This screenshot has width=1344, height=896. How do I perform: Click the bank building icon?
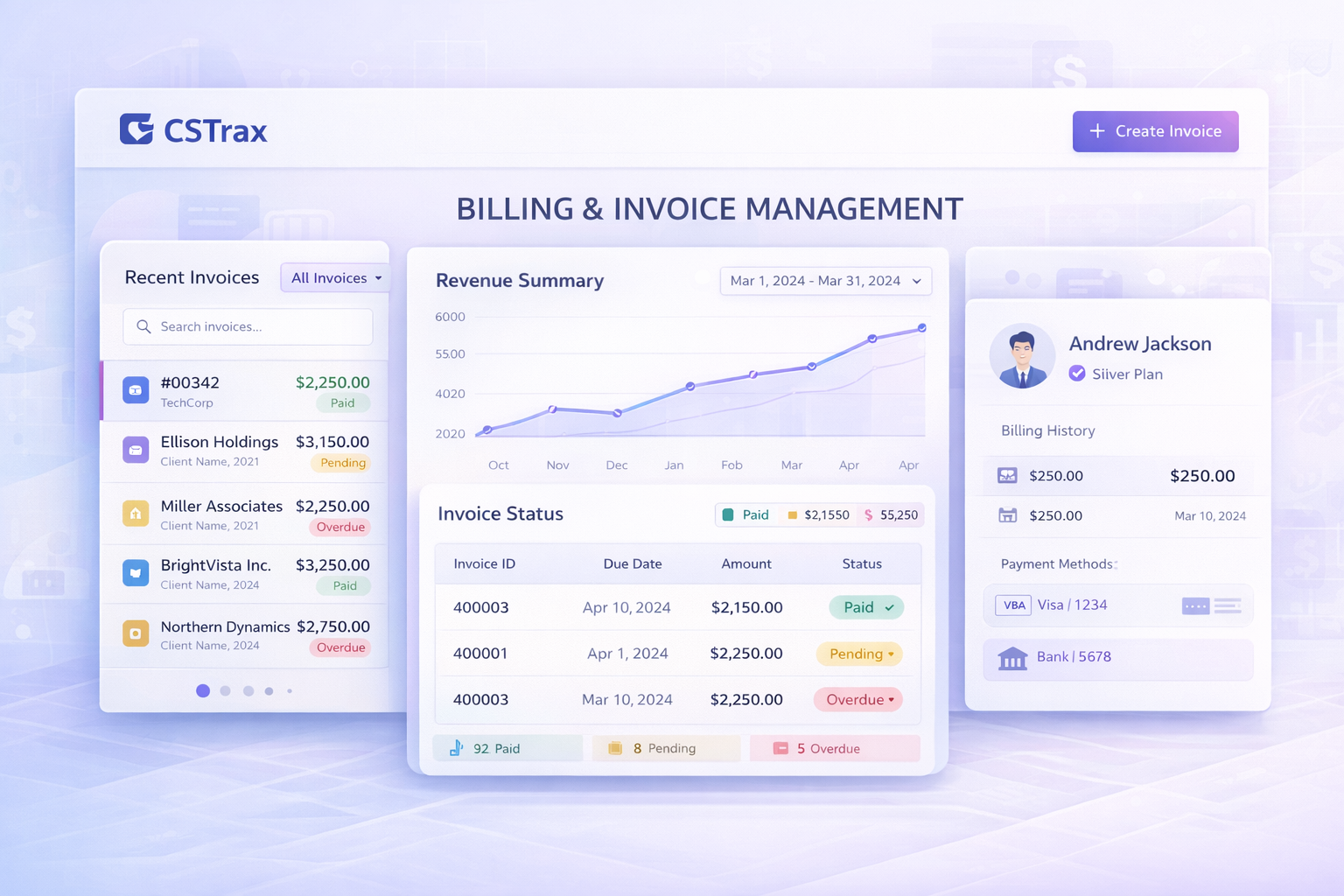coord(1012,658)
